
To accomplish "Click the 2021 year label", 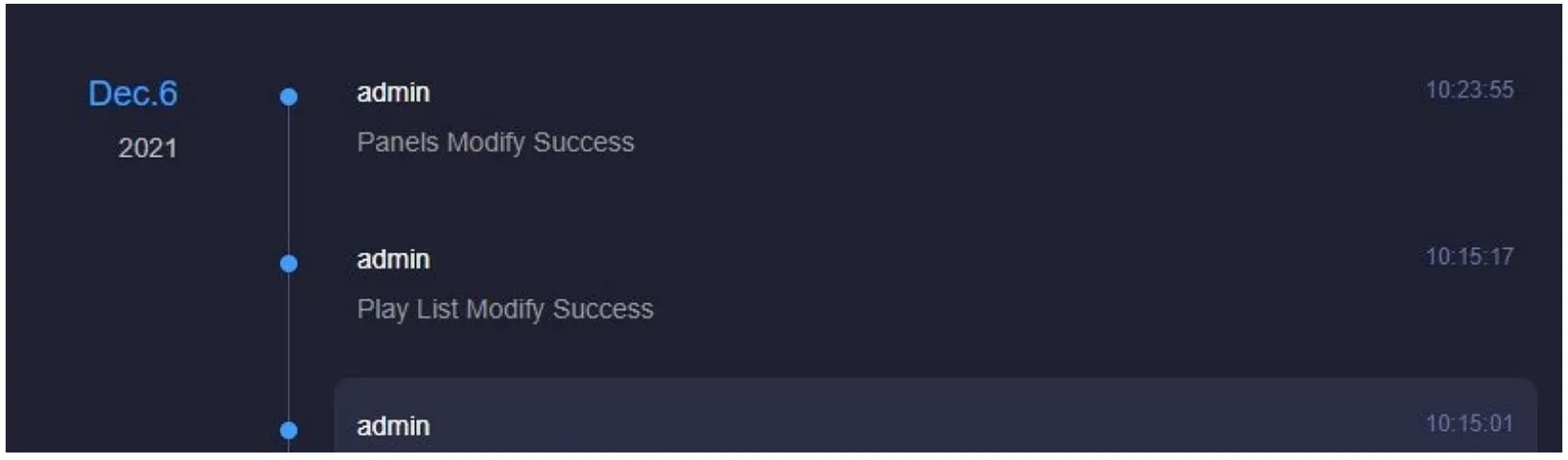I will click(147, 148).
